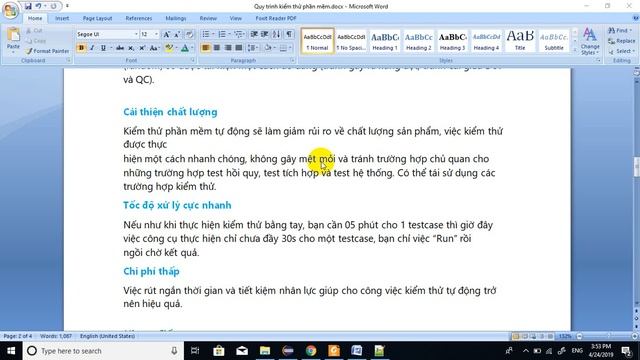Apply subscript formatting
Image resolution: width=640 pixels, height=360 pixels.
click(x=131, y=48)
